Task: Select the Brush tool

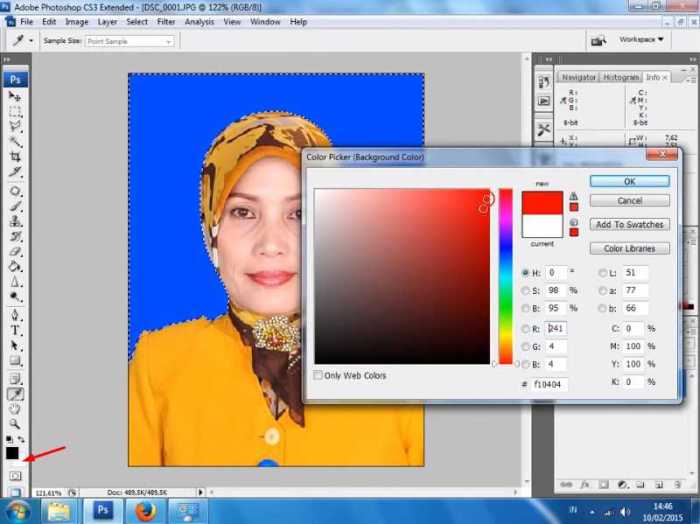Action: click(x=15, y=206)
